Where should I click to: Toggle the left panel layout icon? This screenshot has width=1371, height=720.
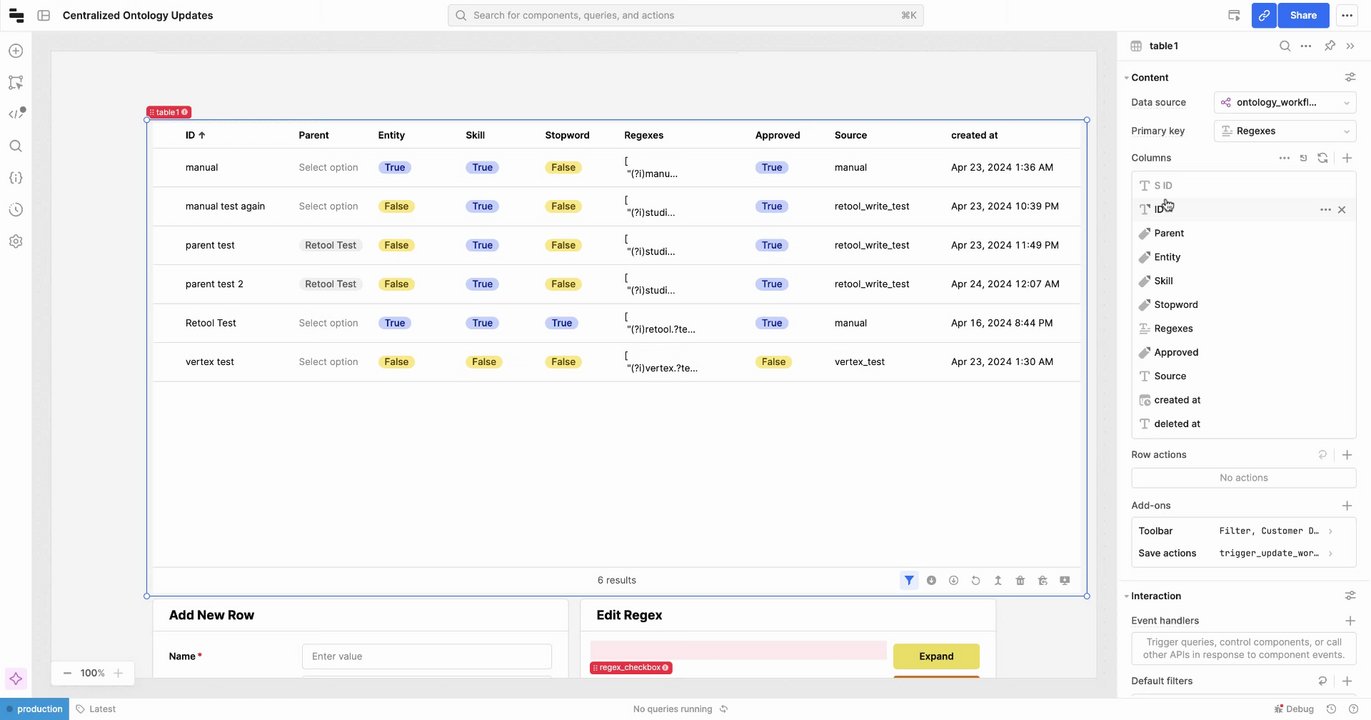tap(44, 15)
